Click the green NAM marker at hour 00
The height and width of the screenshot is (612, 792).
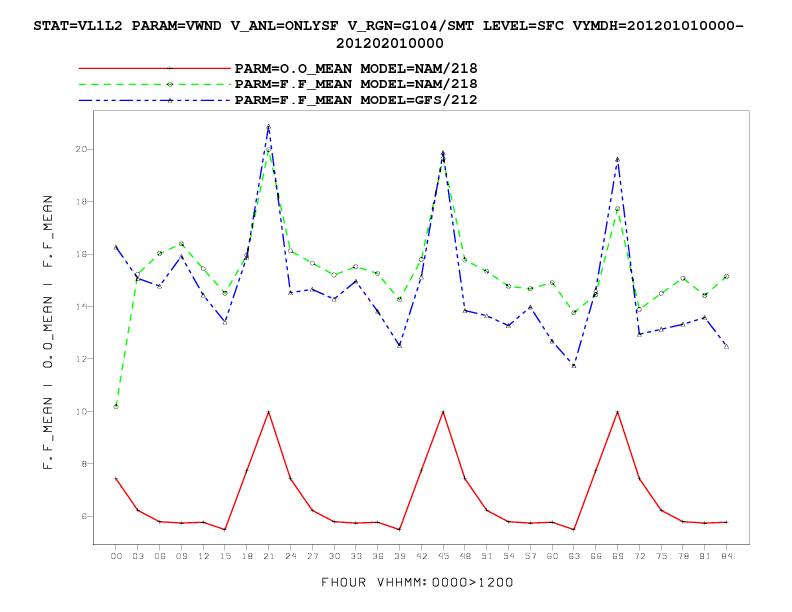click(116, 406)
